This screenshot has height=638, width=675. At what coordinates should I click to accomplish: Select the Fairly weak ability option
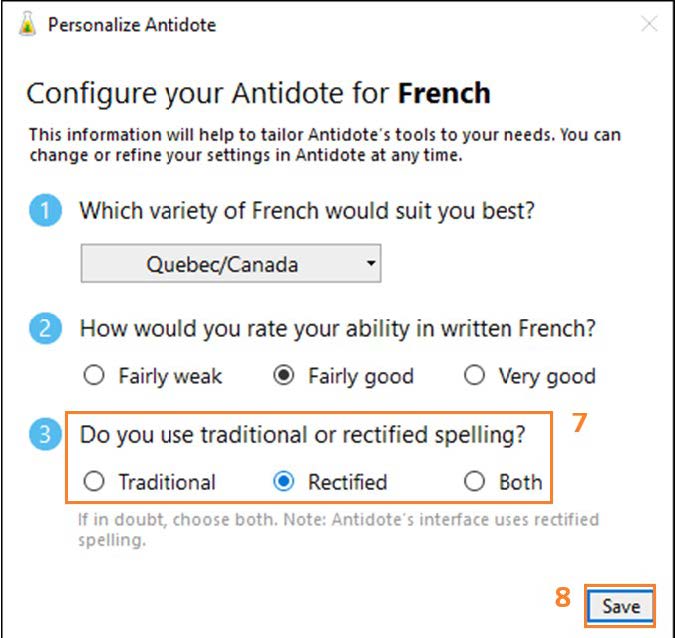(x=94, y=376)
